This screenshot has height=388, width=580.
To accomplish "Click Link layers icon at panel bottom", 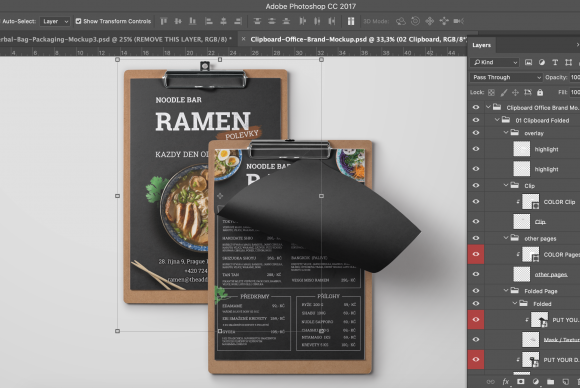I will [x=490, y=382].
